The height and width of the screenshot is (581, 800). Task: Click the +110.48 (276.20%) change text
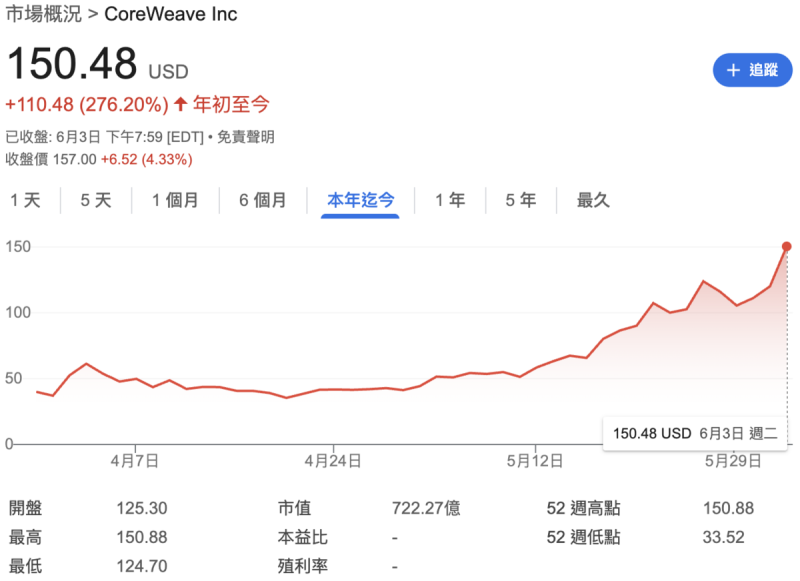pyautogui.click(x=87, y=105)
